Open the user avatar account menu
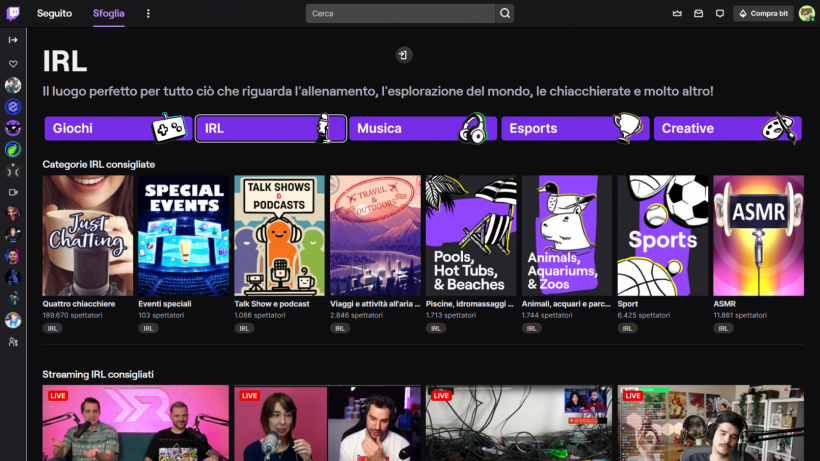 point(806,14)
